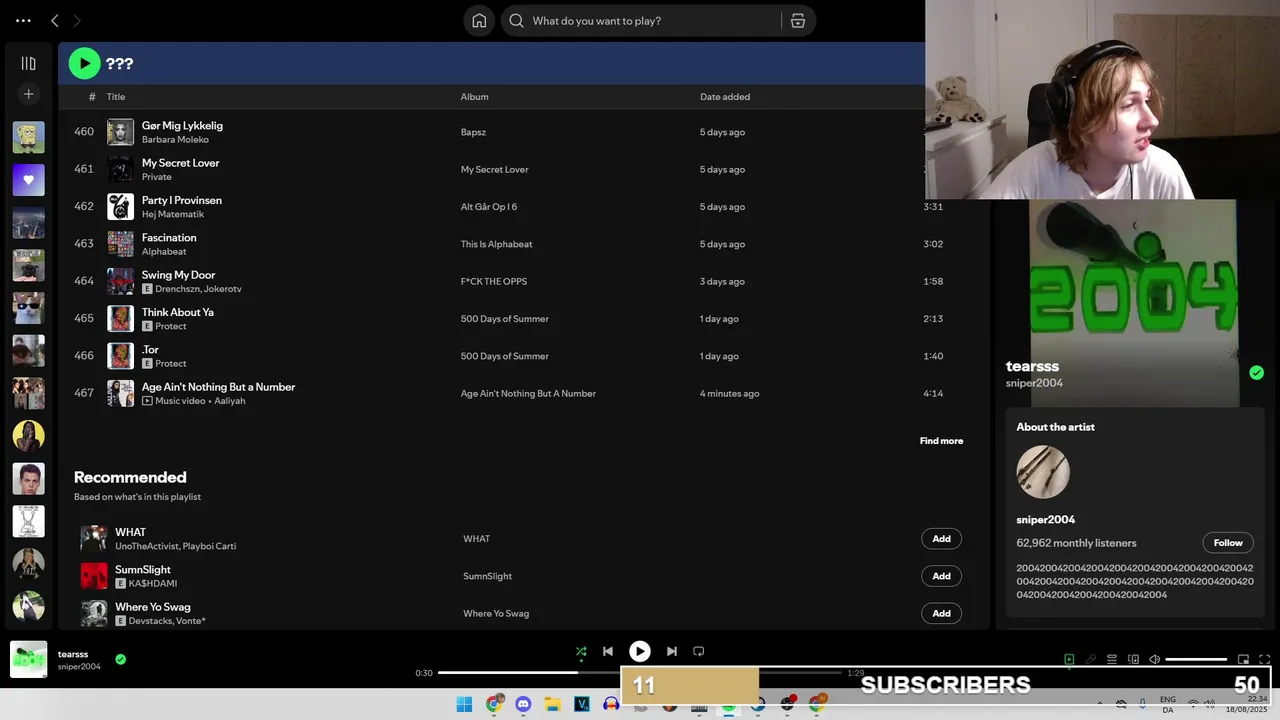
Task: Toggle the Now Playing view
Action: [1069, 659]
